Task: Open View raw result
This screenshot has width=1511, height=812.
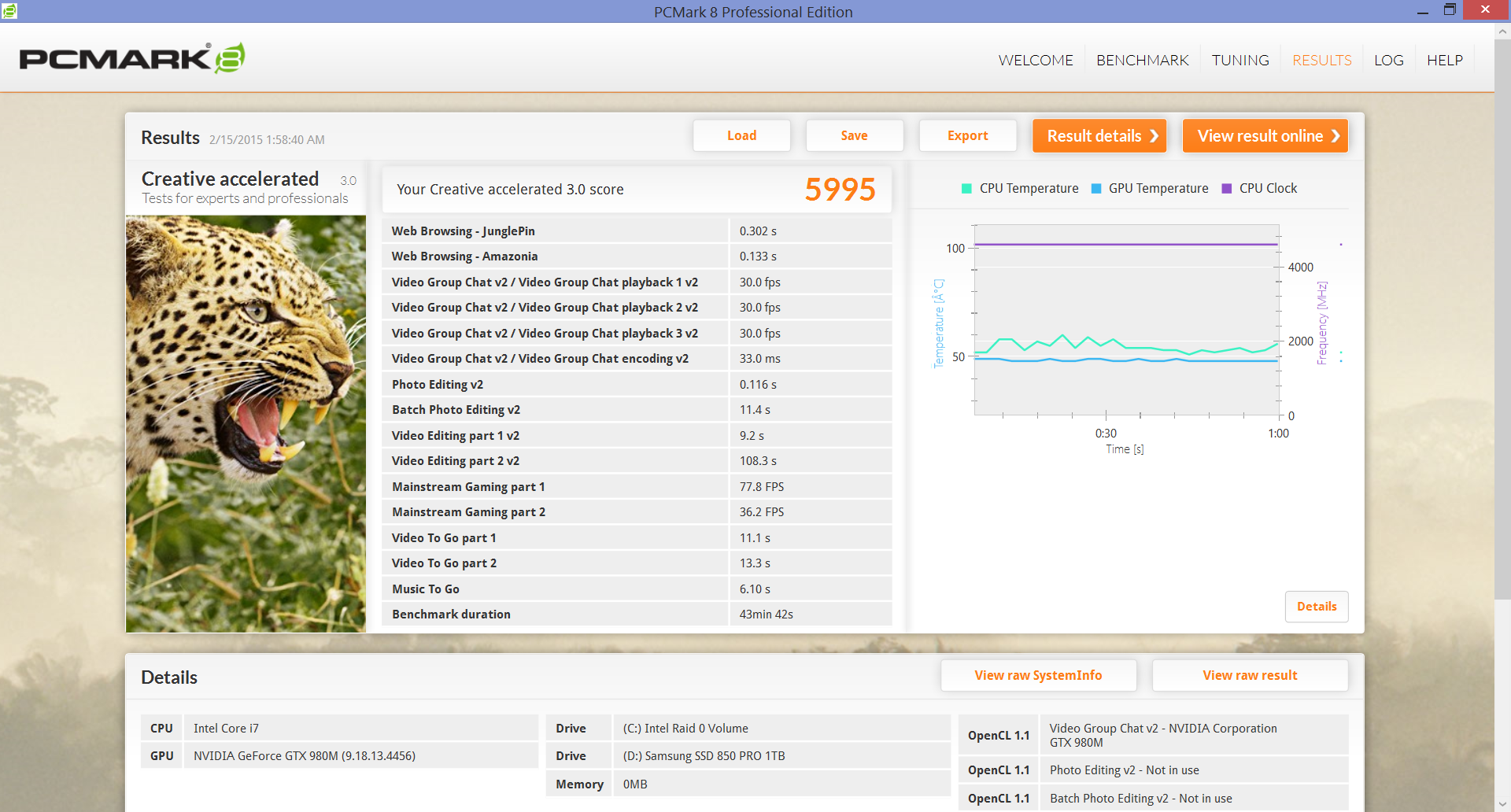Action: click(1249, 675)
